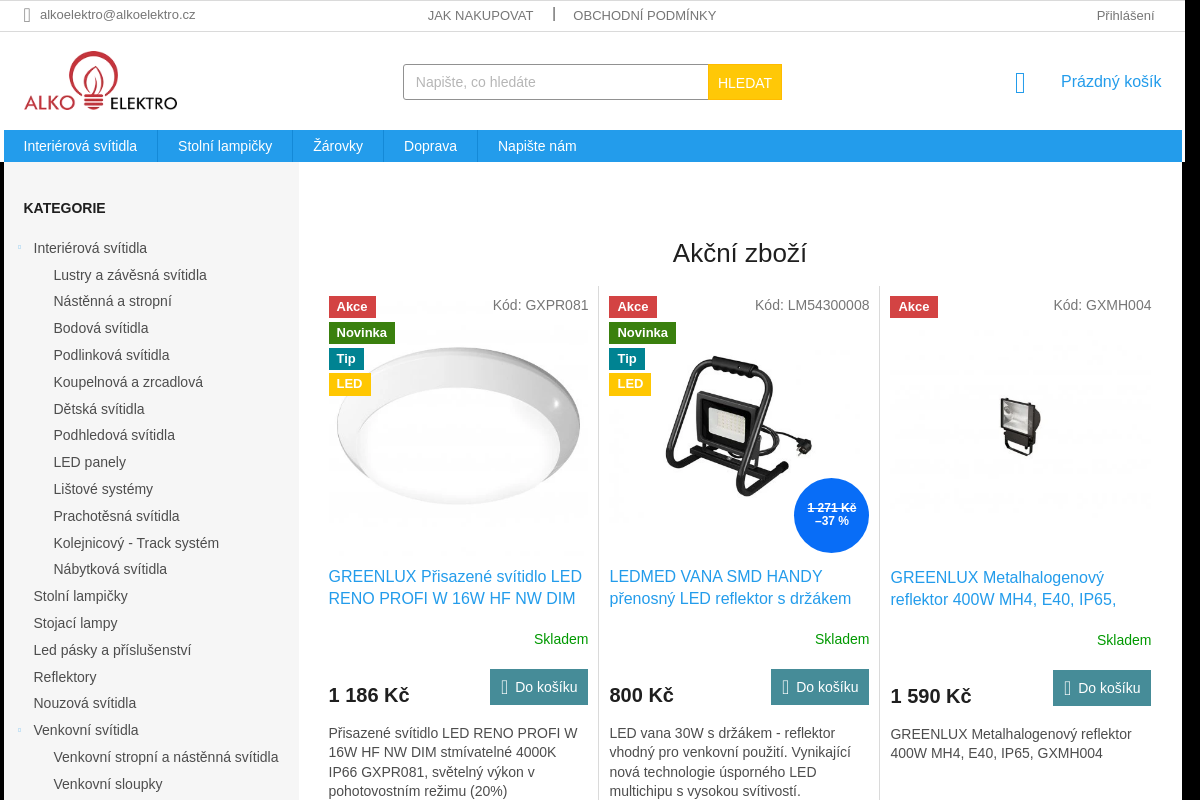Image resolution: width=1200 pixels, height=800 pixels.
Task: Open Koupelnová a zrcadlová category
Action: 128,382
